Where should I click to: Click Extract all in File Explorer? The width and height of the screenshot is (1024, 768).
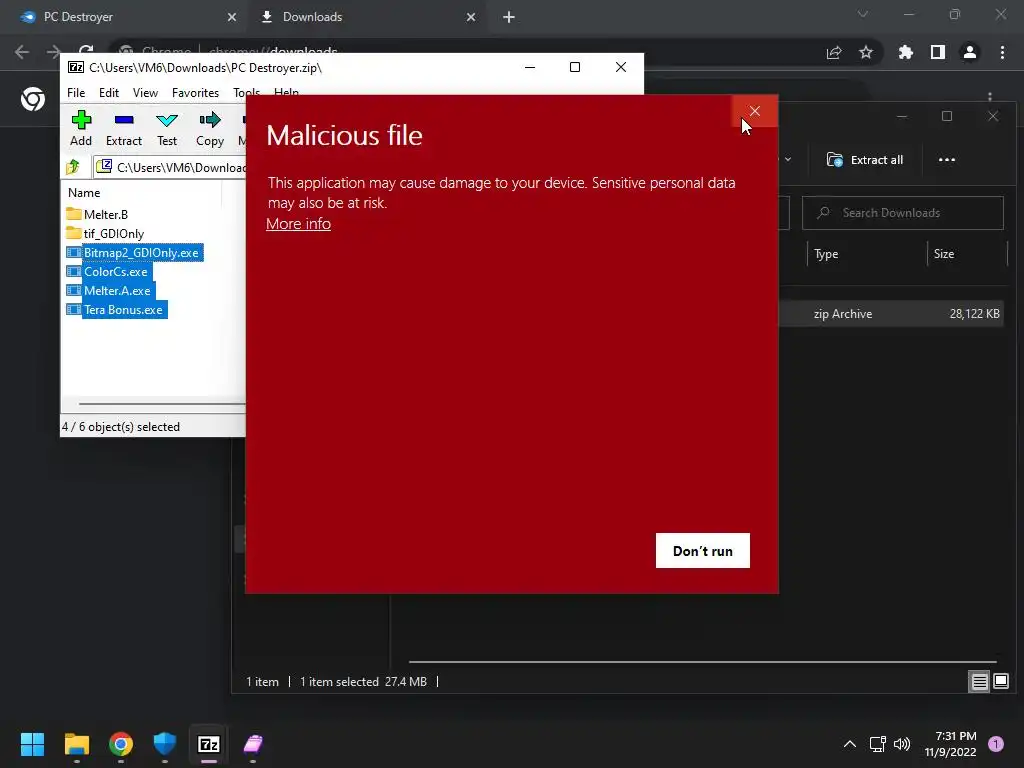[x=865, y=159]
